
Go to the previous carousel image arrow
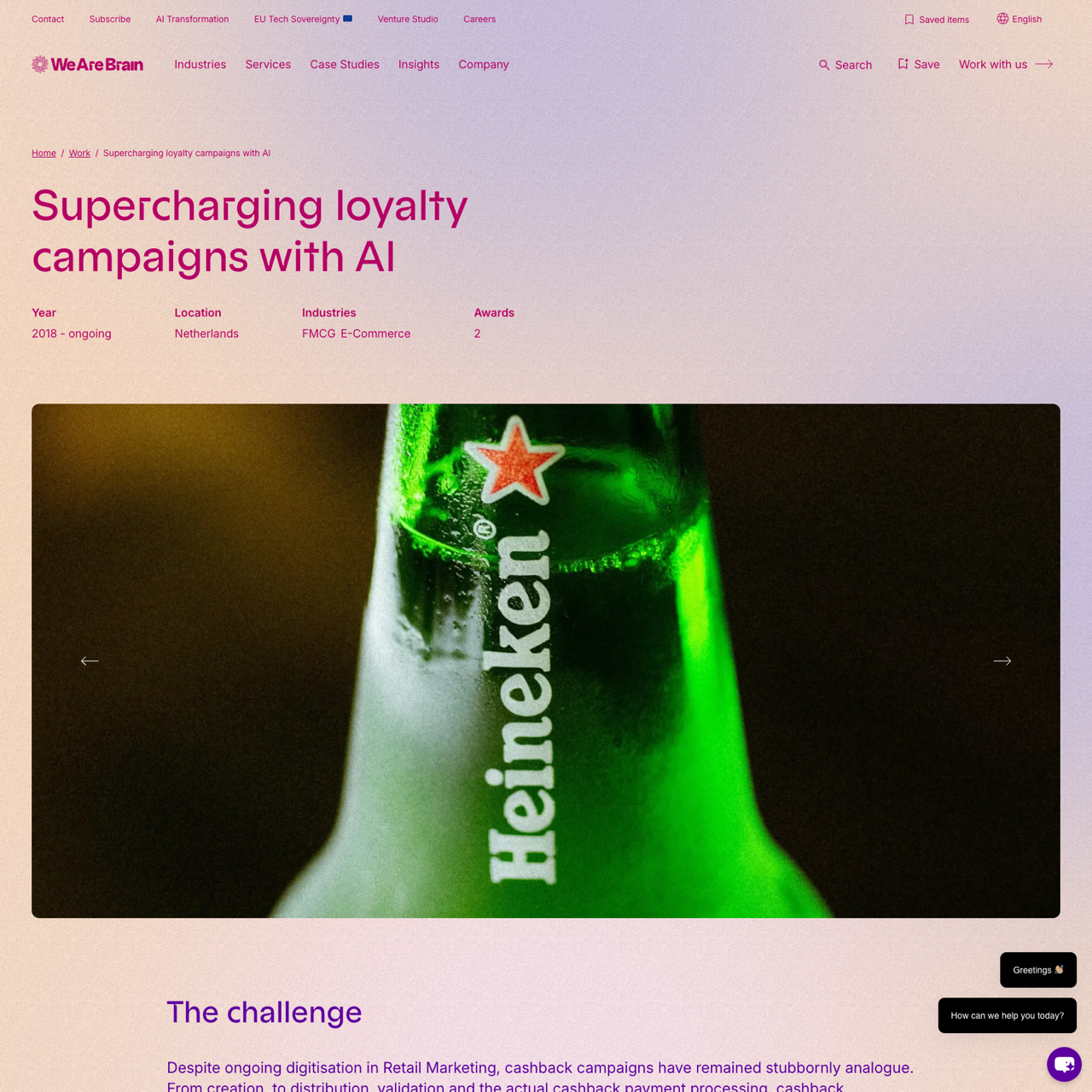click(x=90, y=661)
